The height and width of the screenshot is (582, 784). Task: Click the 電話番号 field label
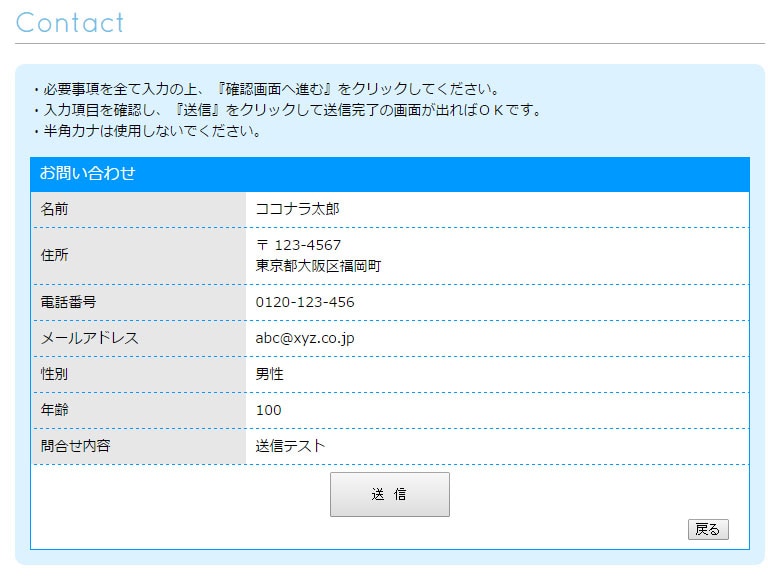(68, 302)
